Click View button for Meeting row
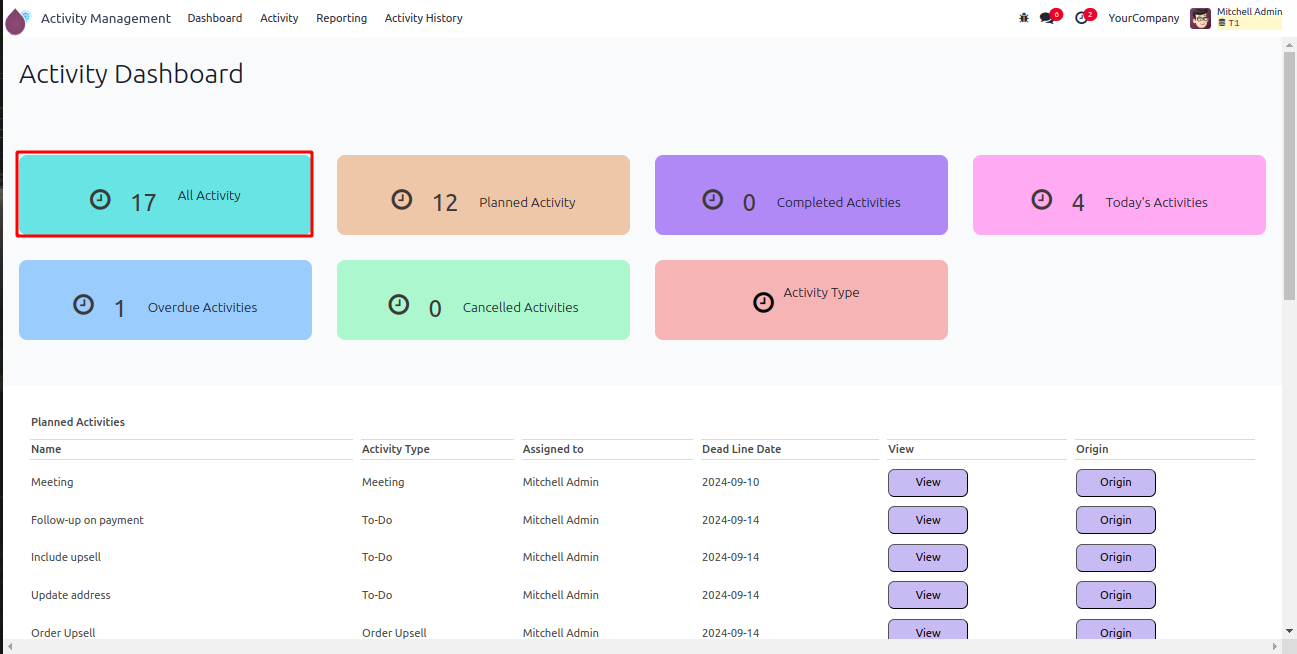 coord(927,482)
